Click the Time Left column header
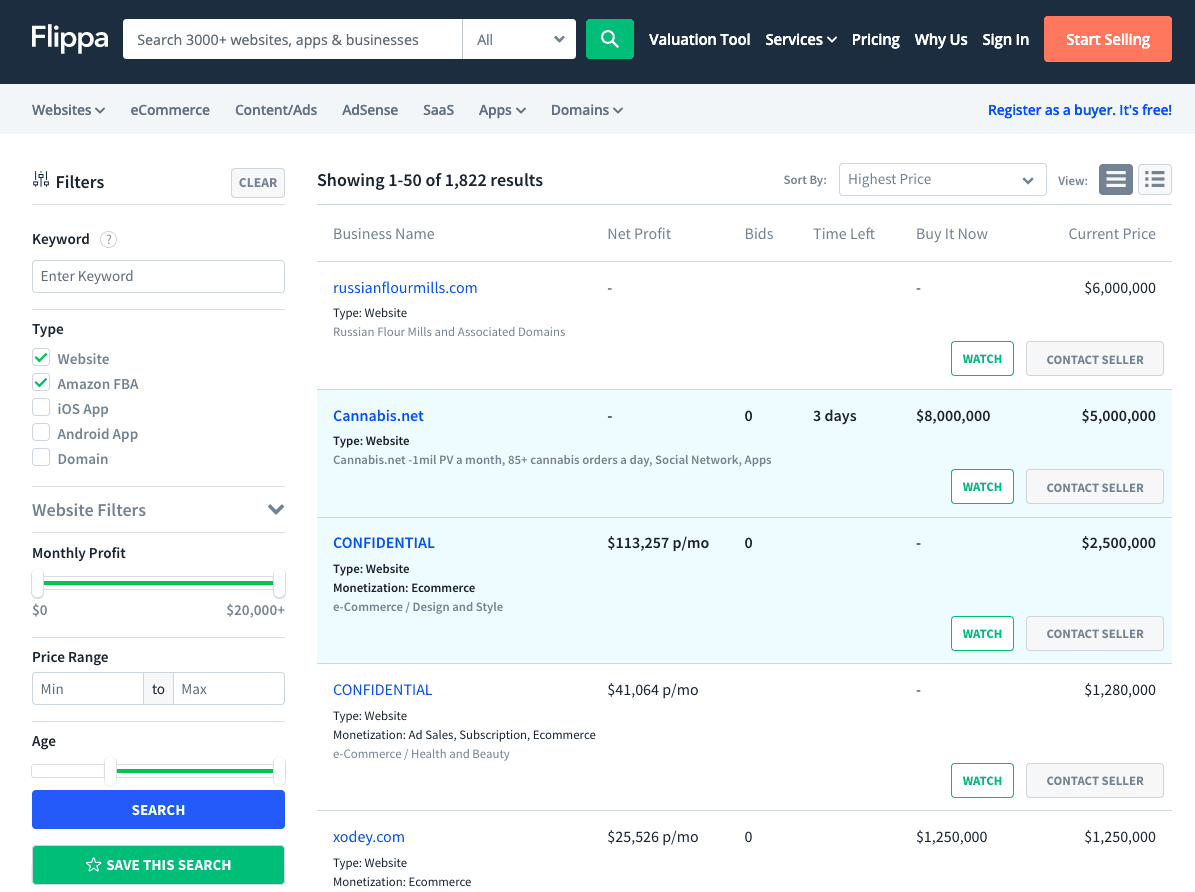Screen dimensions: 1195x892 (x=844, y=233)
